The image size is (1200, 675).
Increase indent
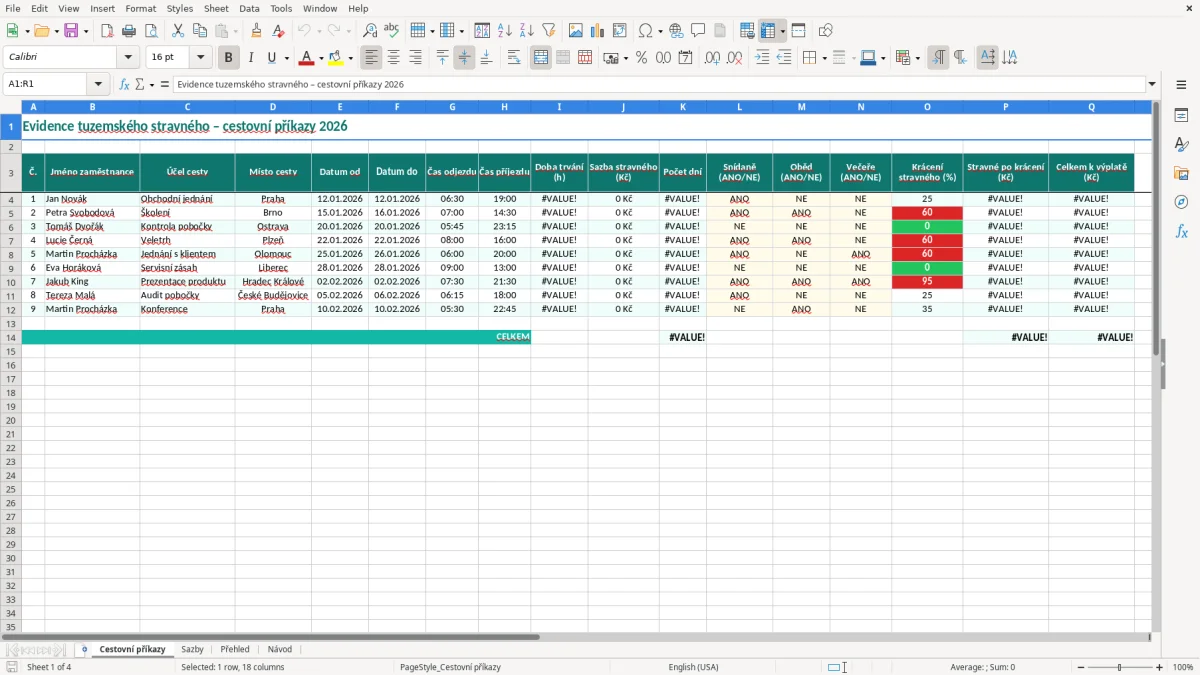762,58
